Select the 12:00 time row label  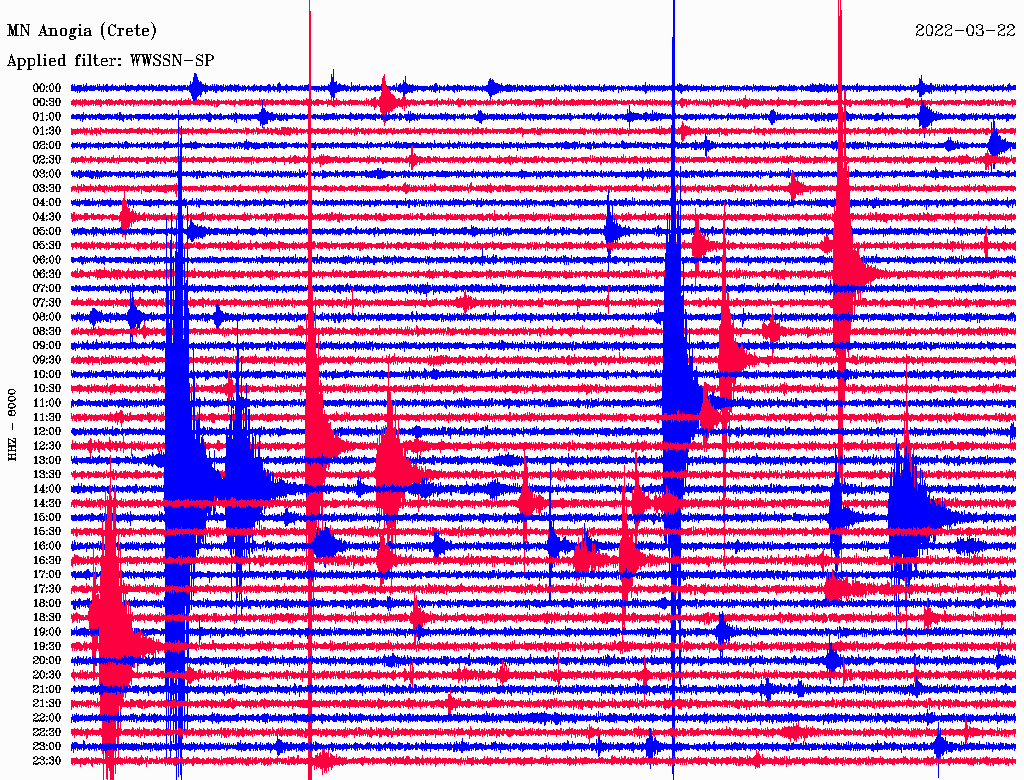(47, 432)
